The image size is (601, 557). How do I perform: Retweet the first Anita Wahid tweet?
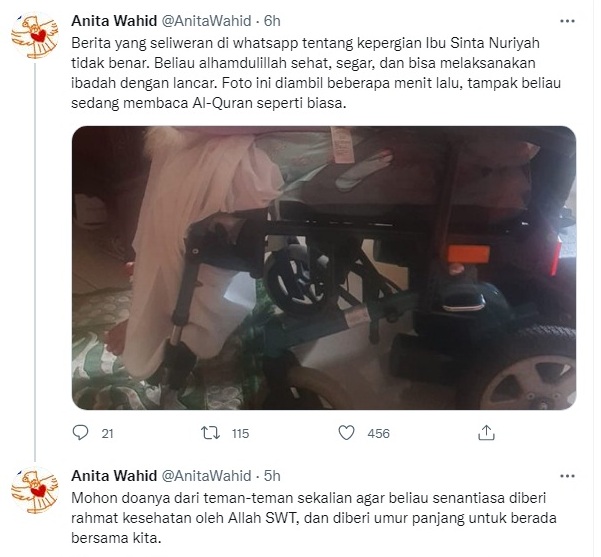click(210, 433)
